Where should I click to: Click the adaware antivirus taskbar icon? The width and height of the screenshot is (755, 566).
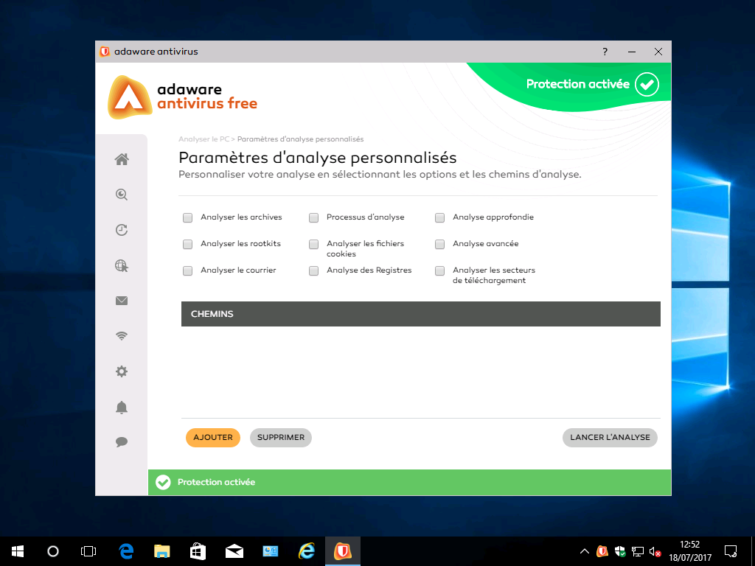[342, 551]
